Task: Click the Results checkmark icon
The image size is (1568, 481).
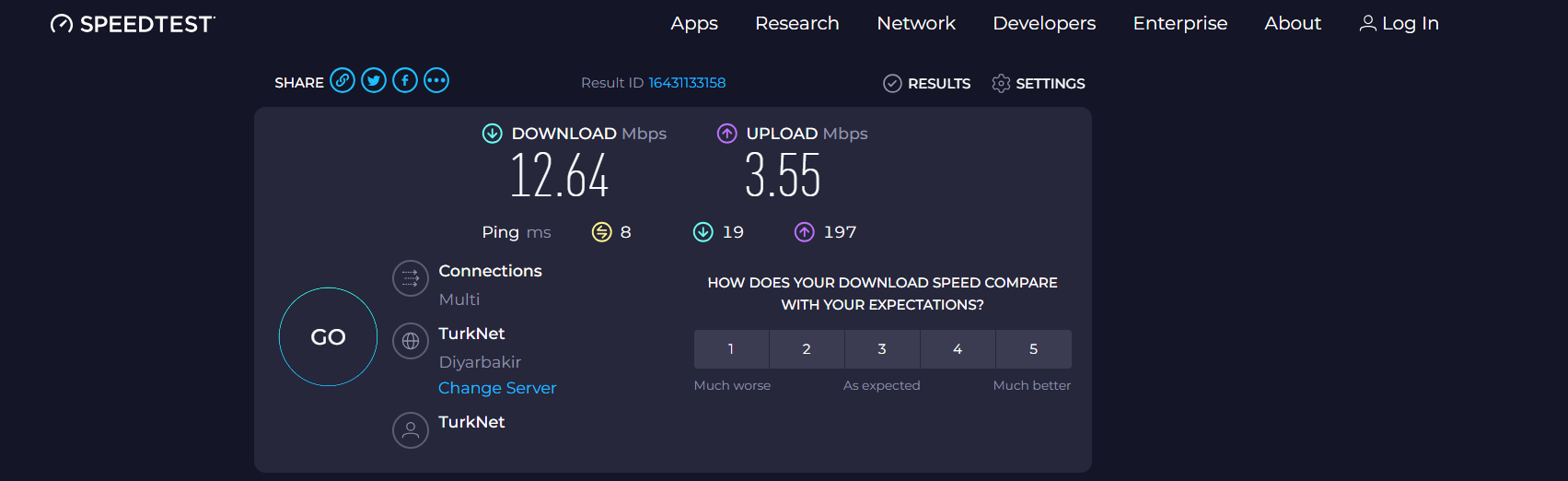Action: [x=892, y=84]
